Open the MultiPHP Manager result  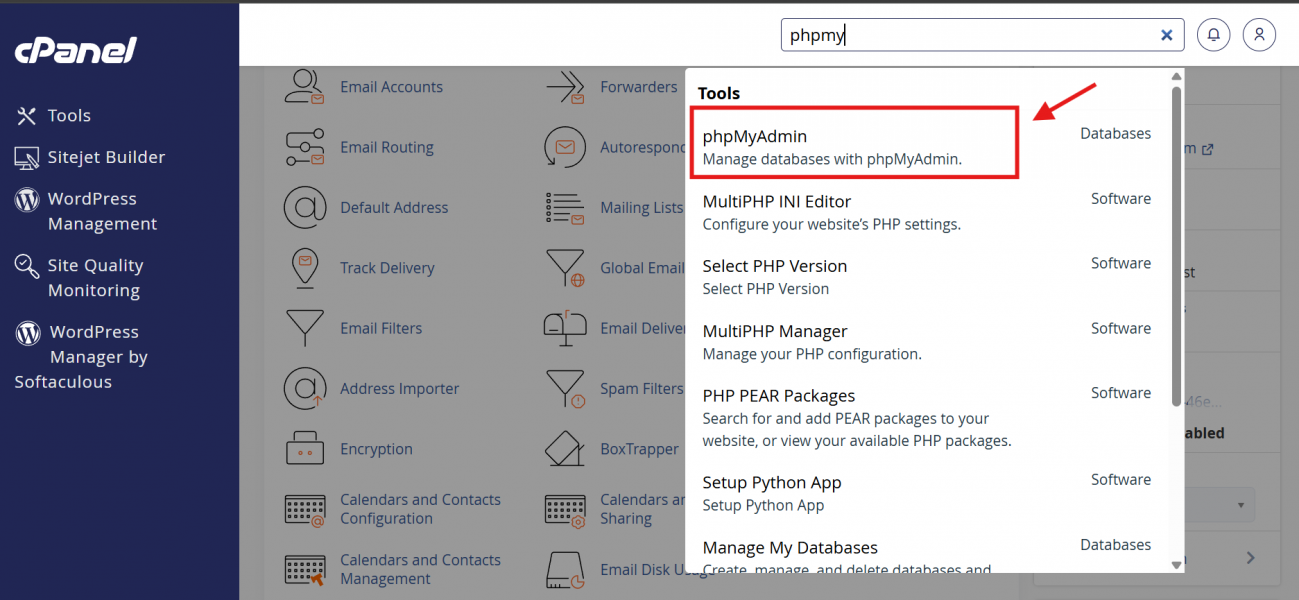click(927, 342)
